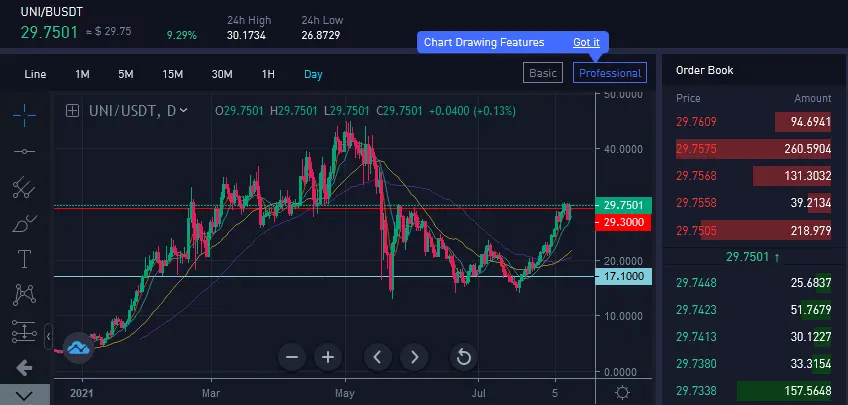Screen dimensions: 848x405
Task: Click the 17.1000 light blue price label
Action: (x=622, y=276)
